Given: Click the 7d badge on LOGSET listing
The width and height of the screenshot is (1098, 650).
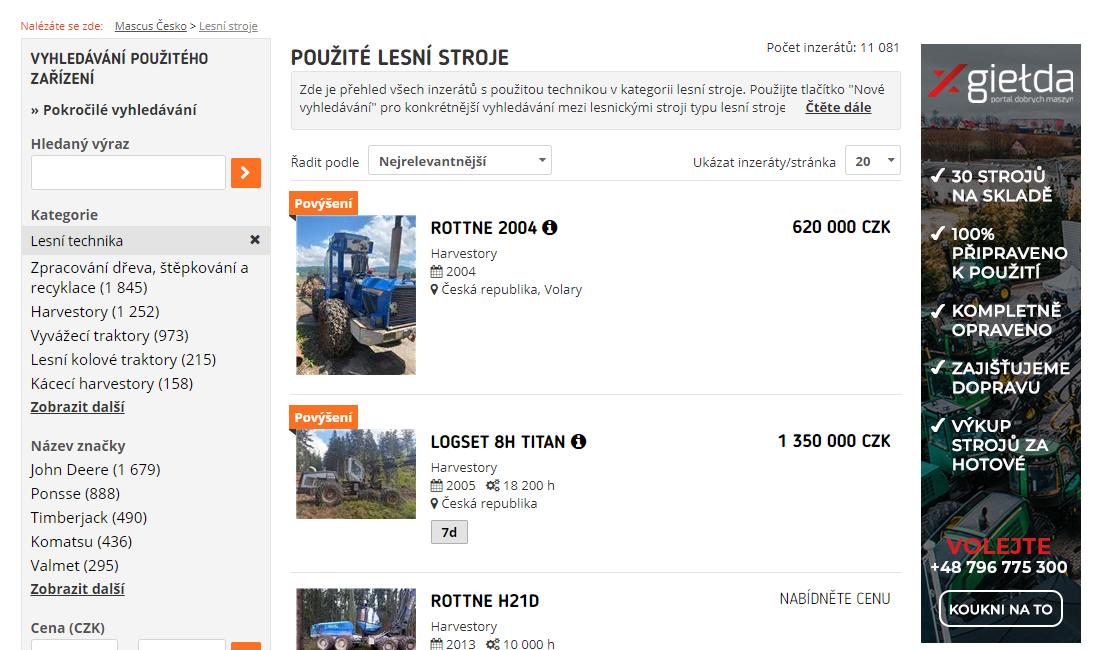Looking at the screenshot, I should [450, 532].
